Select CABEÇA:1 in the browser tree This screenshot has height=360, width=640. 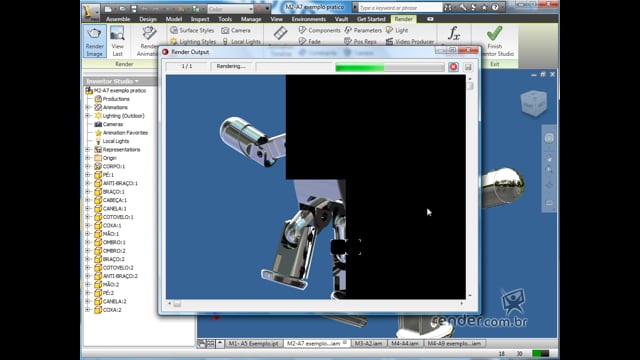coord(114,200)
